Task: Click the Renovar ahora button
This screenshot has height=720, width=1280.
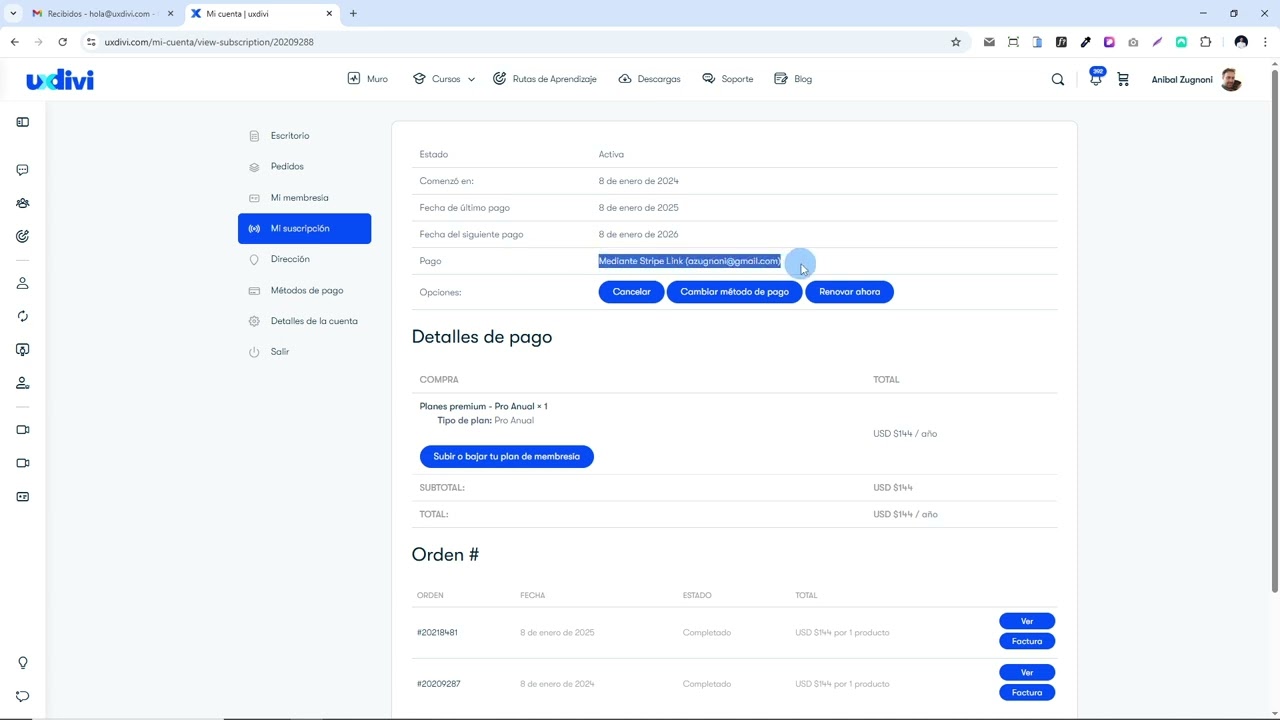Action: pyautogui.click(x=849, y=292)
